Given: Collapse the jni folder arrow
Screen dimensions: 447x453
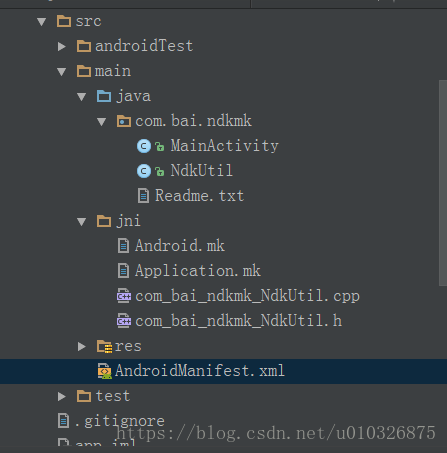Looking at the screenshot, I should pyautogui.click(x=82, y=222).
